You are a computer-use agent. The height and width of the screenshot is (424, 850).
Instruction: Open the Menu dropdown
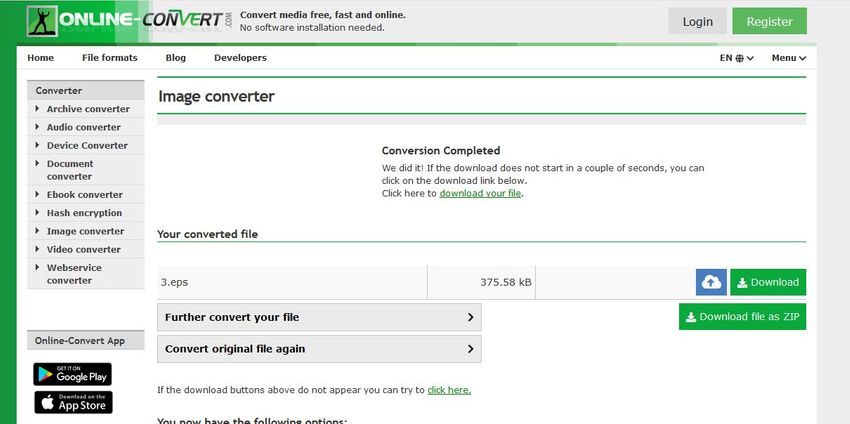tap(788, 58)
